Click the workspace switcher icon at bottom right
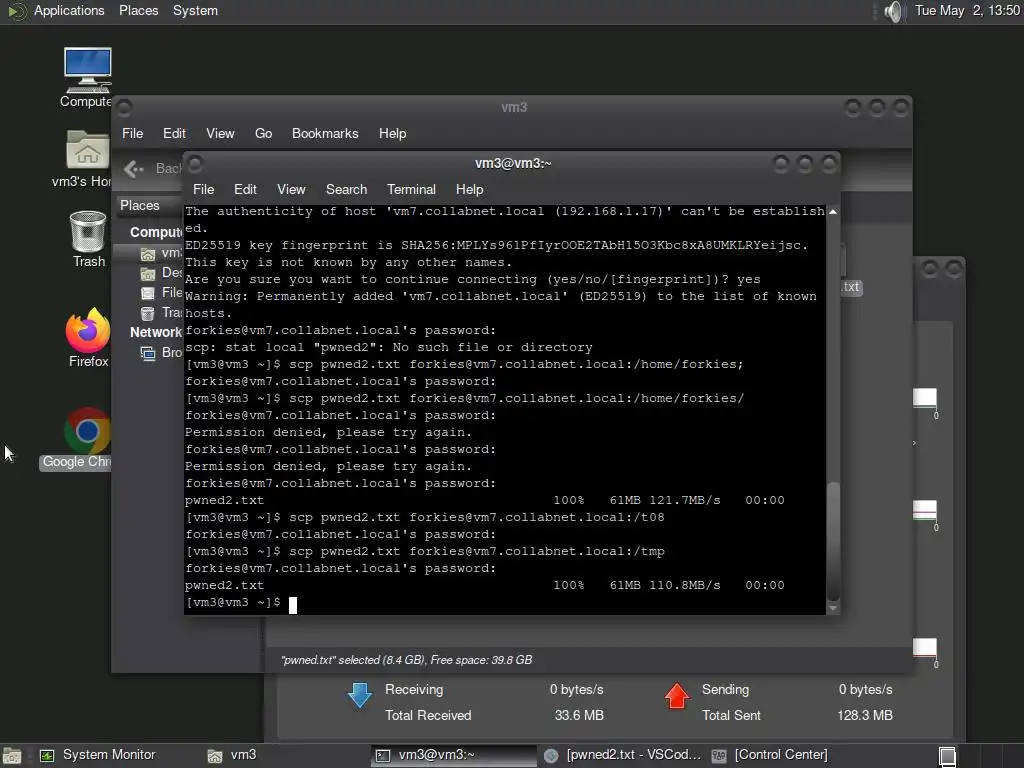The image size is (1024, 768). (x=947, y=756)
